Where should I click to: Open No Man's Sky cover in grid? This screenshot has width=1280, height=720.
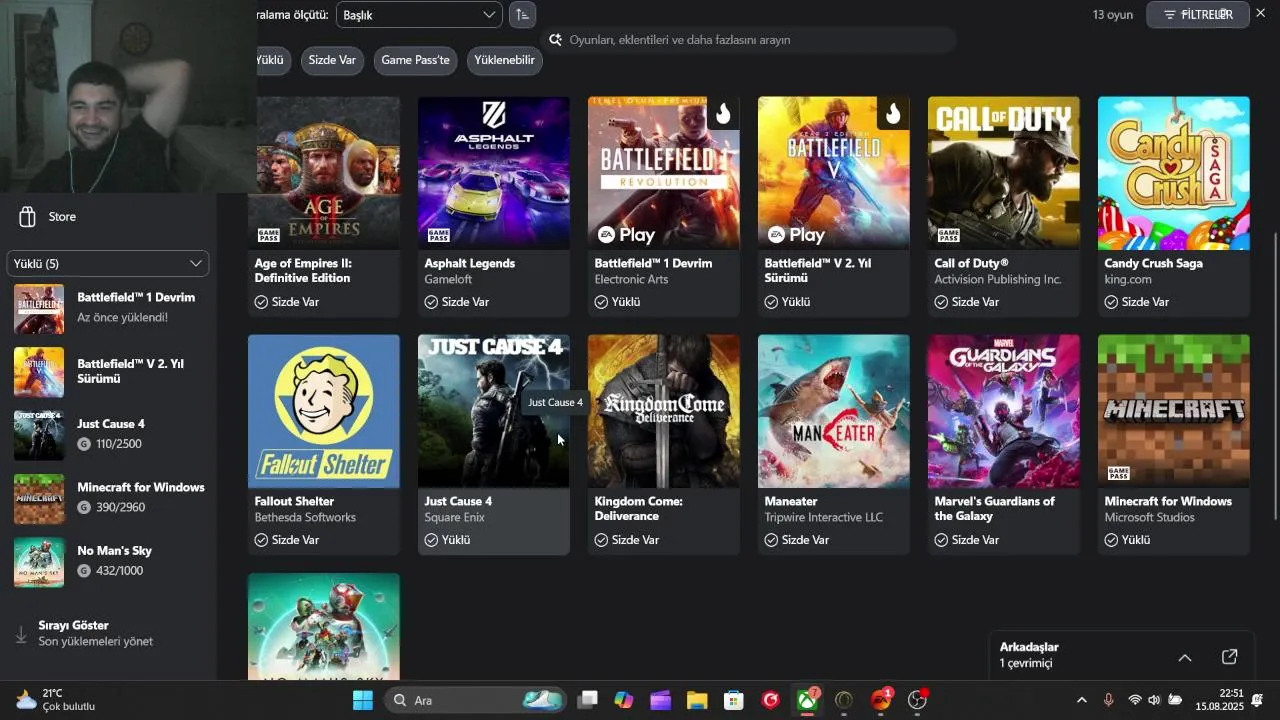[324, 627]
